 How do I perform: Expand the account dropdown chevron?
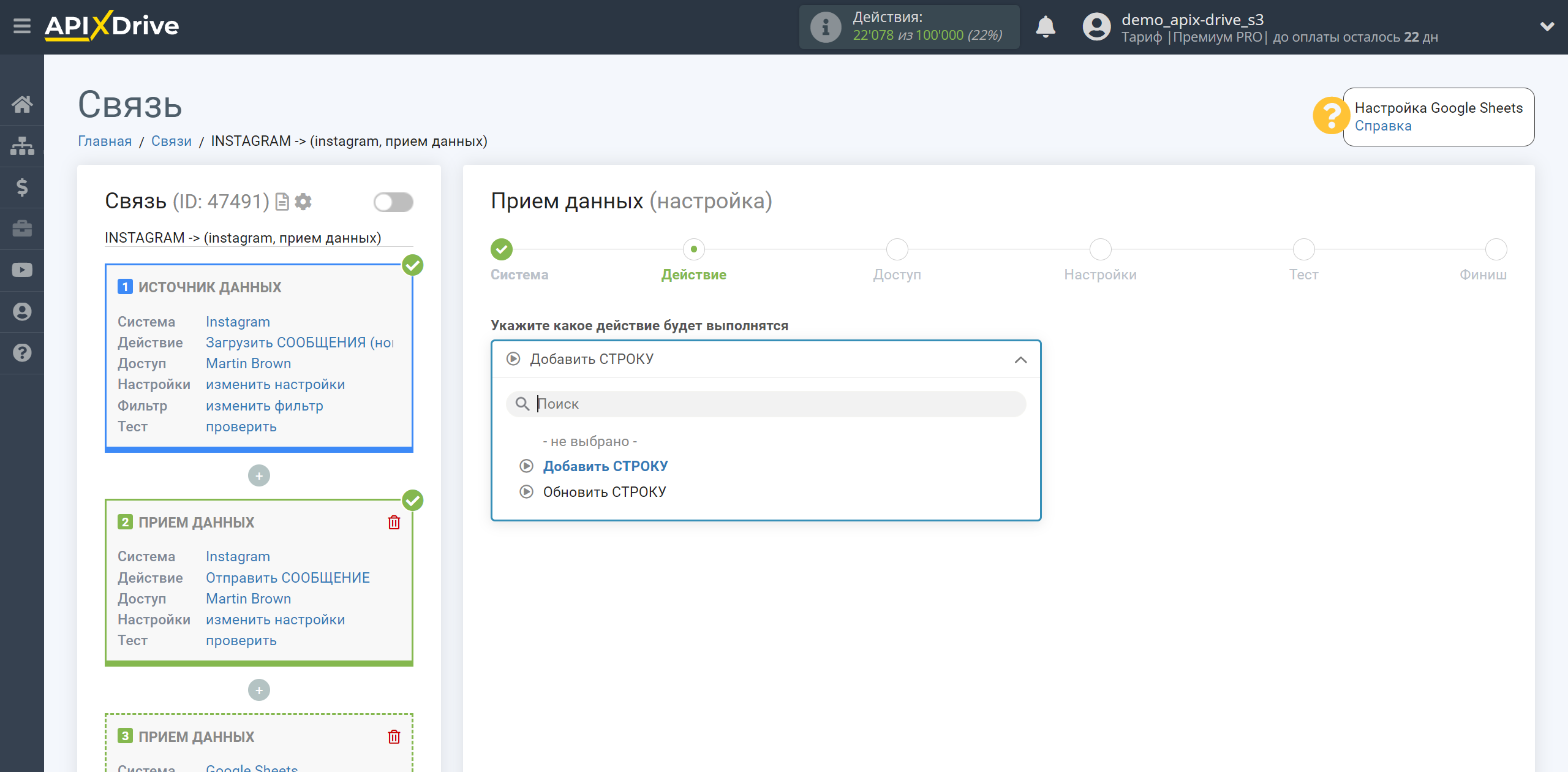(x=1547, y=27)
